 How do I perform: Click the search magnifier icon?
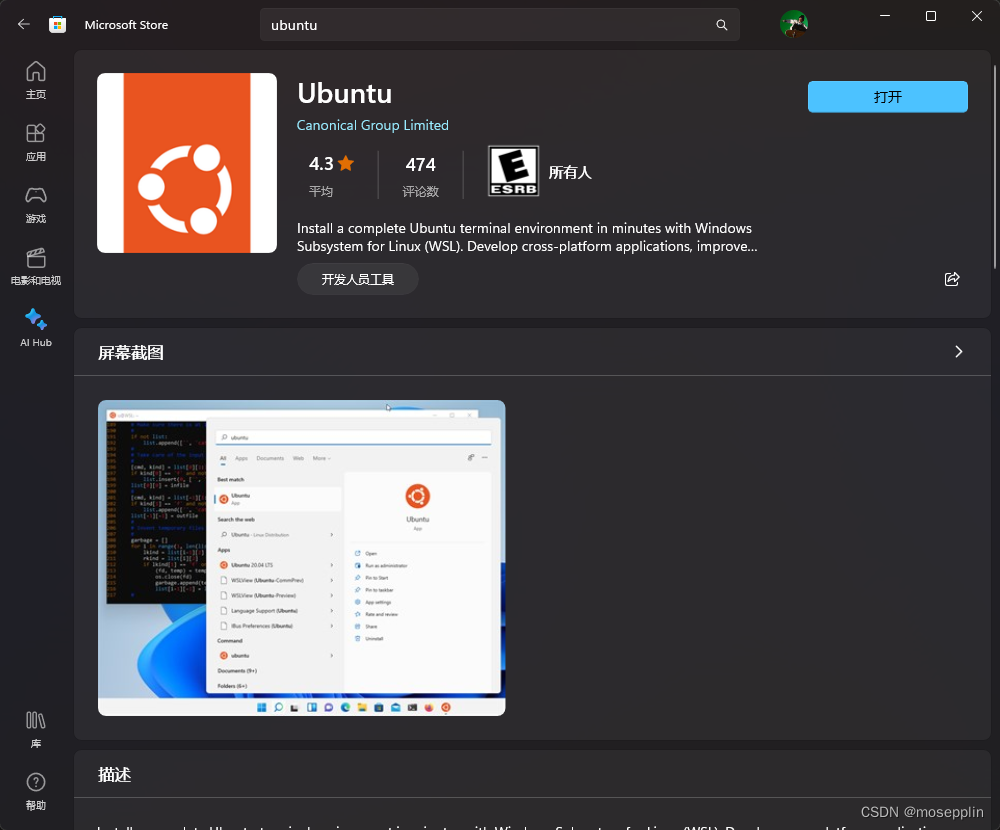click(x=721, y=25)
